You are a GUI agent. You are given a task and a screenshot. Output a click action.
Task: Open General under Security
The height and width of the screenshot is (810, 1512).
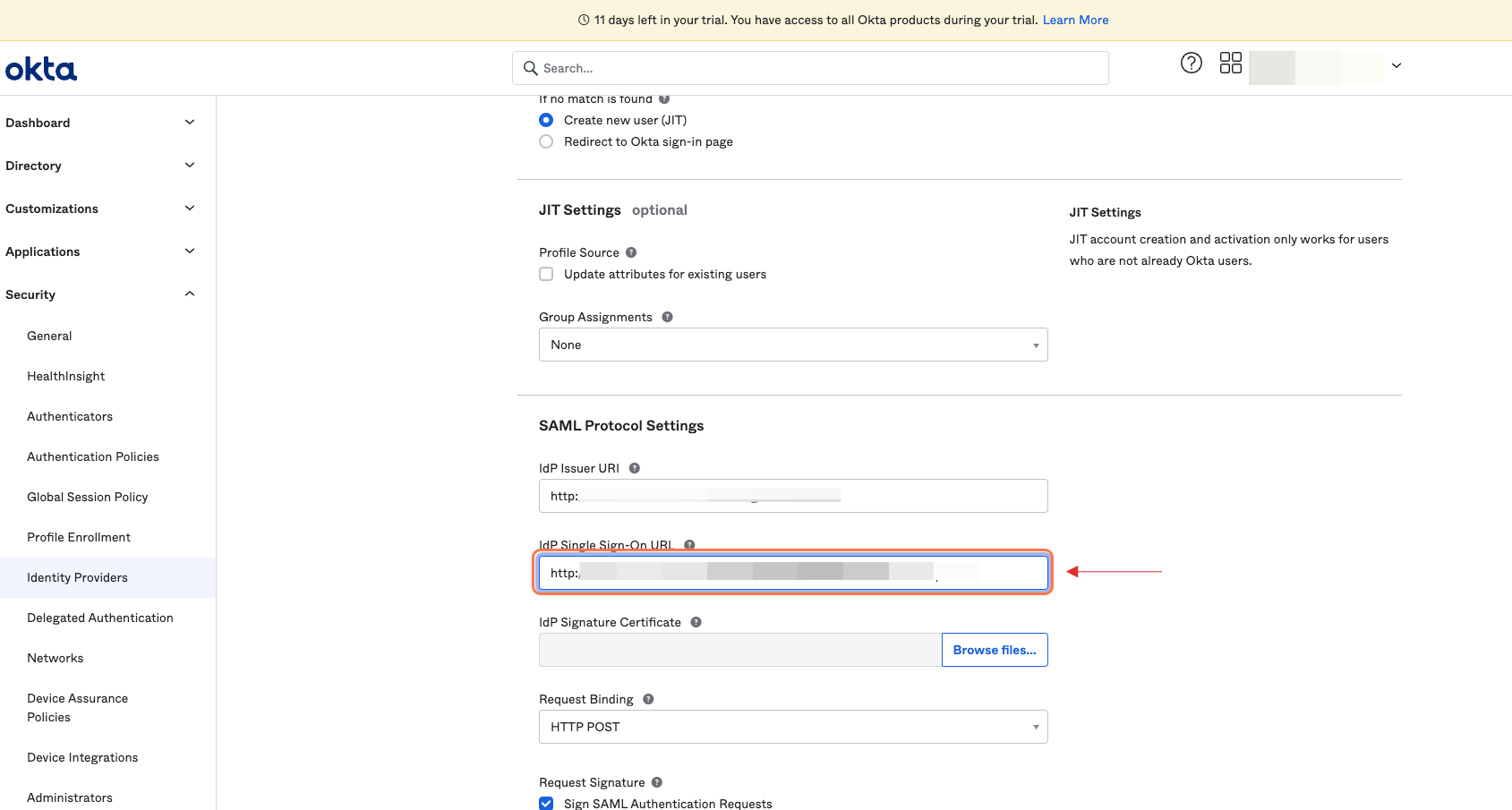[49, 336]
